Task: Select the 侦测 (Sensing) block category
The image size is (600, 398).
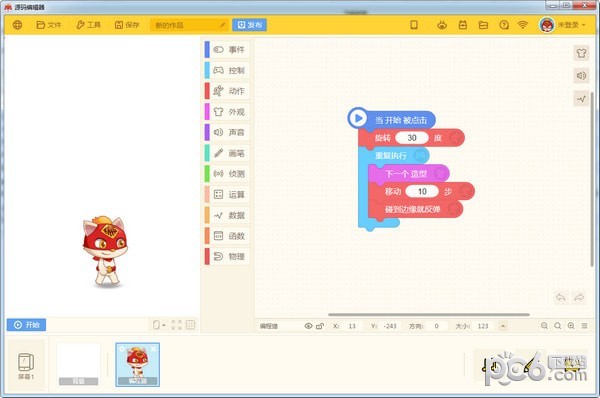Action: coord(227,174)
